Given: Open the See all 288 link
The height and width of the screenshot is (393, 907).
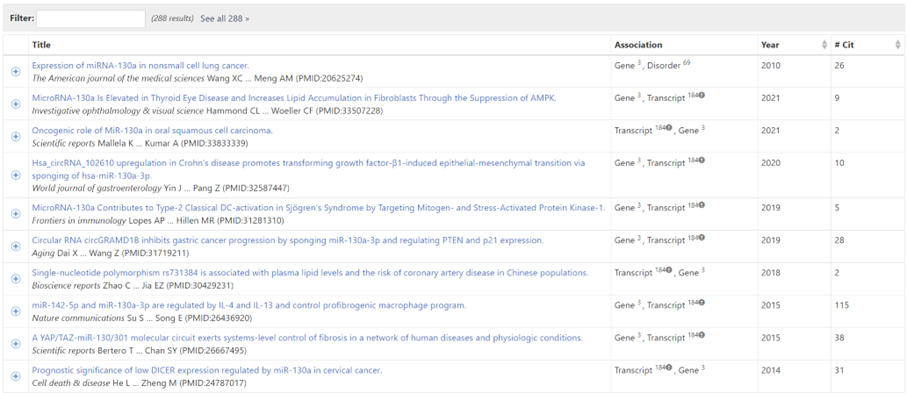Looking at the screenshot, I should tap(225, 19).
